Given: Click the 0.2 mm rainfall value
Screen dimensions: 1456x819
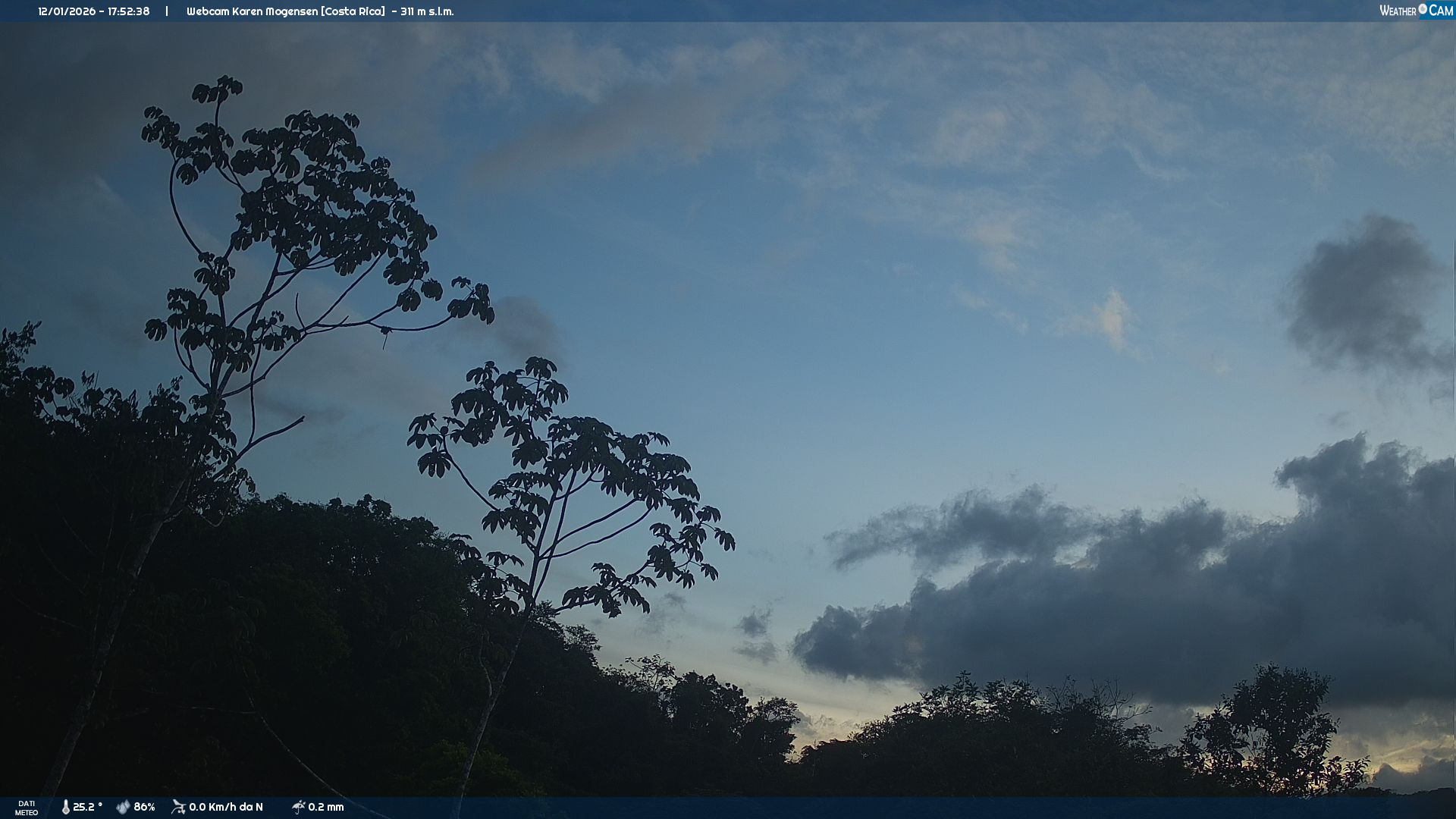Looking at the screenshot, I should (x=326, y=807).
